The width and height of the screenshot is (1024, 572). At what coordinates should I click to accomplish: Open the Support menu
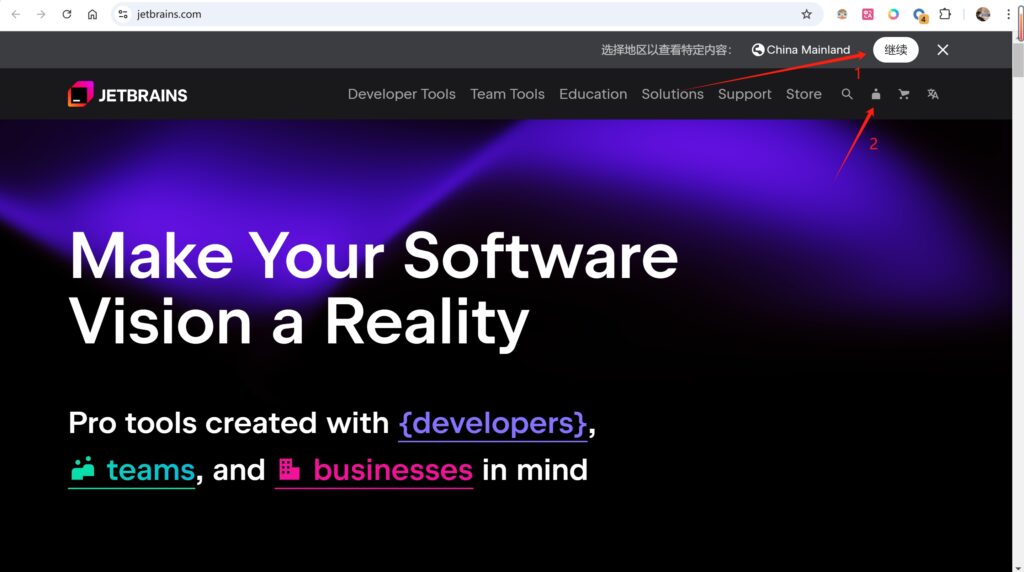pyautogui.click(x=744, y=94)
